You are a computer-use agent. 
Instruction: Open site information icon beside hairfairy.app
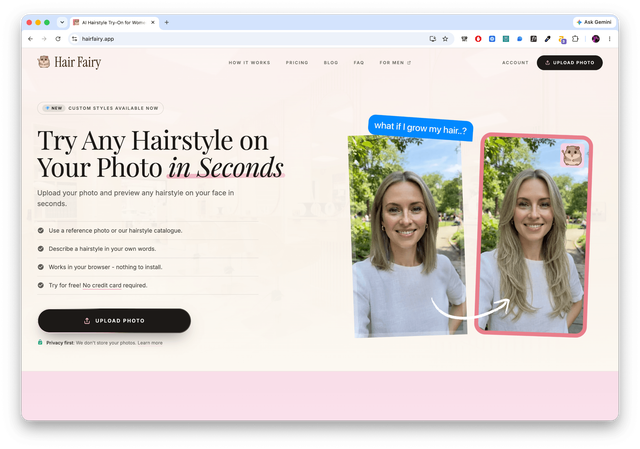(74, 39)
